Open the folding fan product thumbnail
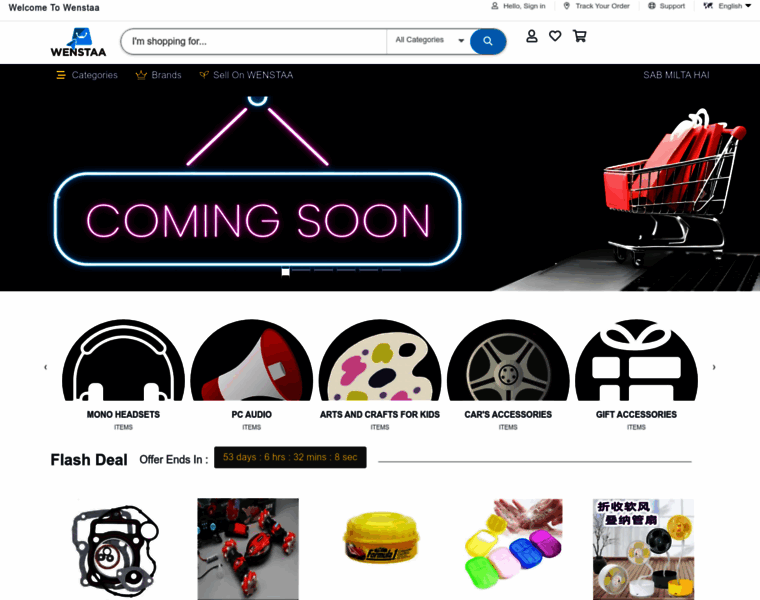760x600 pixels. coord(643,549)
